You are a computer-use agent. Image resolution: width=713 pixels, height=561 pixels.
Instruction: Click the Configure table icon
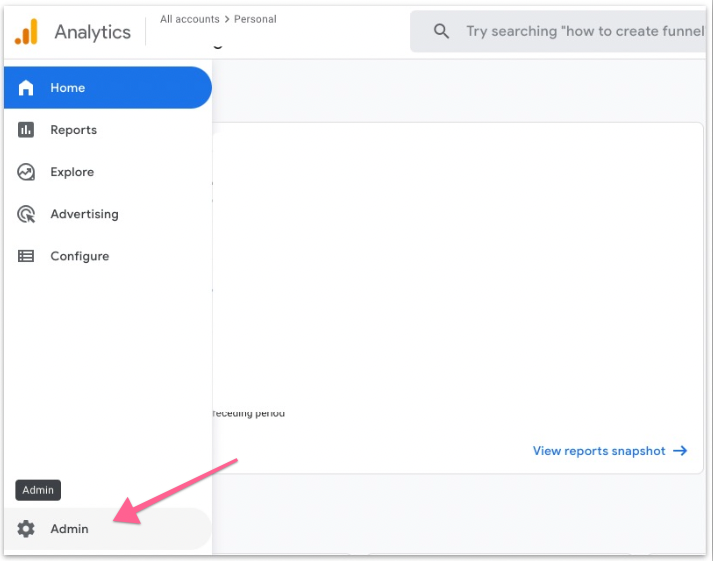[x=27, y=256]
